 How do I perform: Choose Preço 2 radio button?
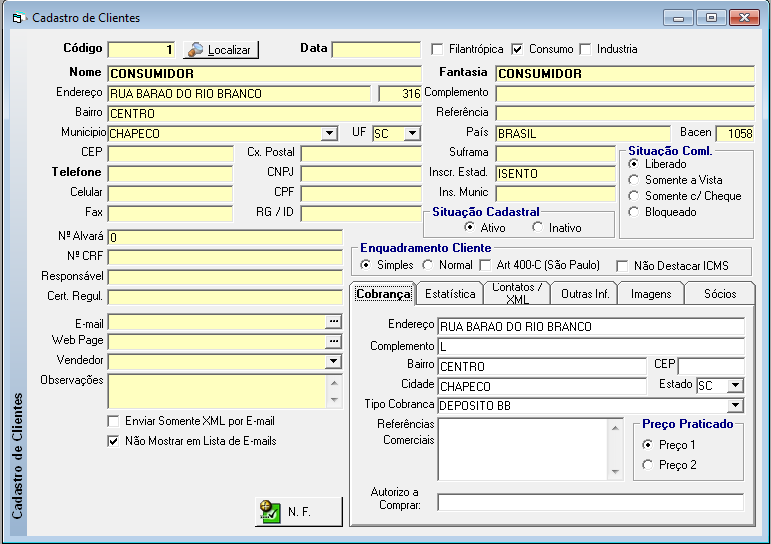click(x=647, y=465)
